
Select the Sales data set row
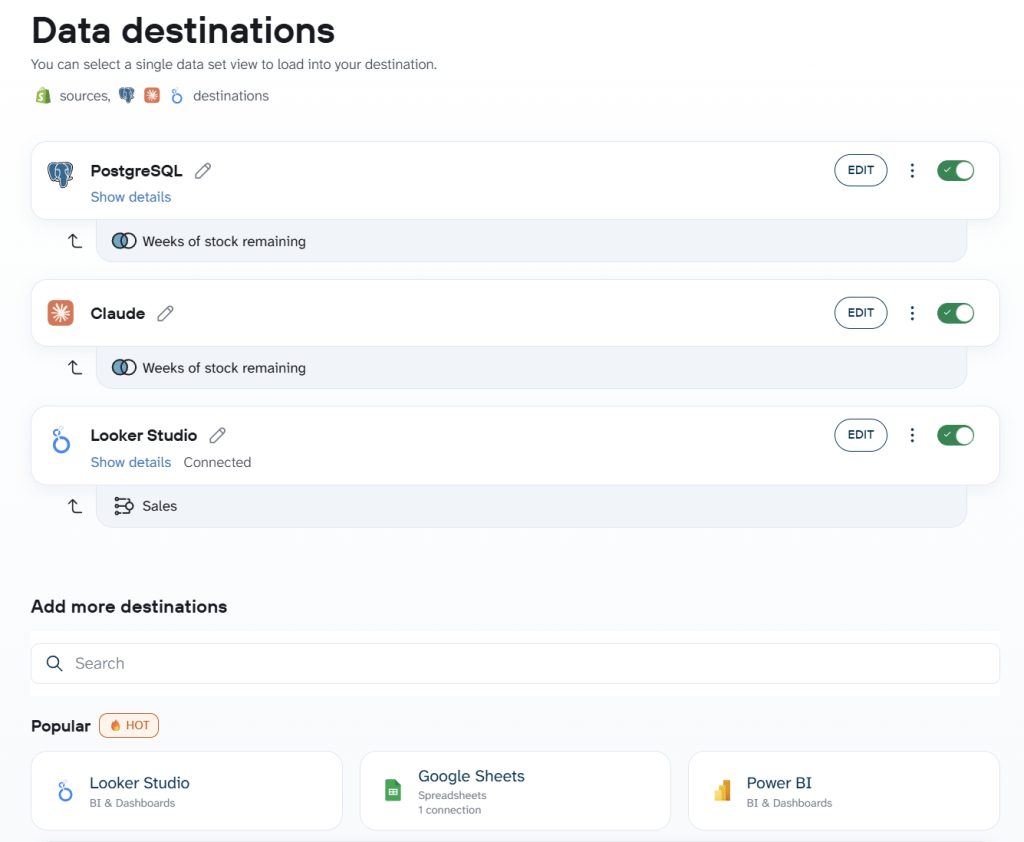[531, 506]
